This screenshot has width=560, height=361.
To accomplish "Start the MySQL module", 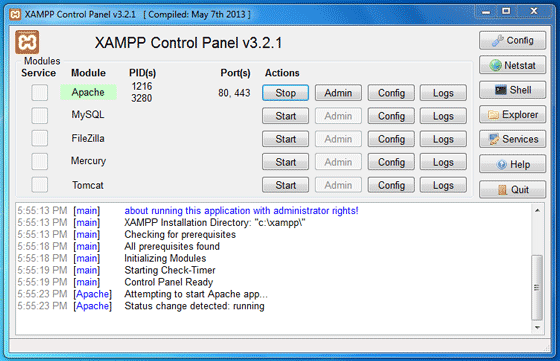I will click(x=285, y=116).
